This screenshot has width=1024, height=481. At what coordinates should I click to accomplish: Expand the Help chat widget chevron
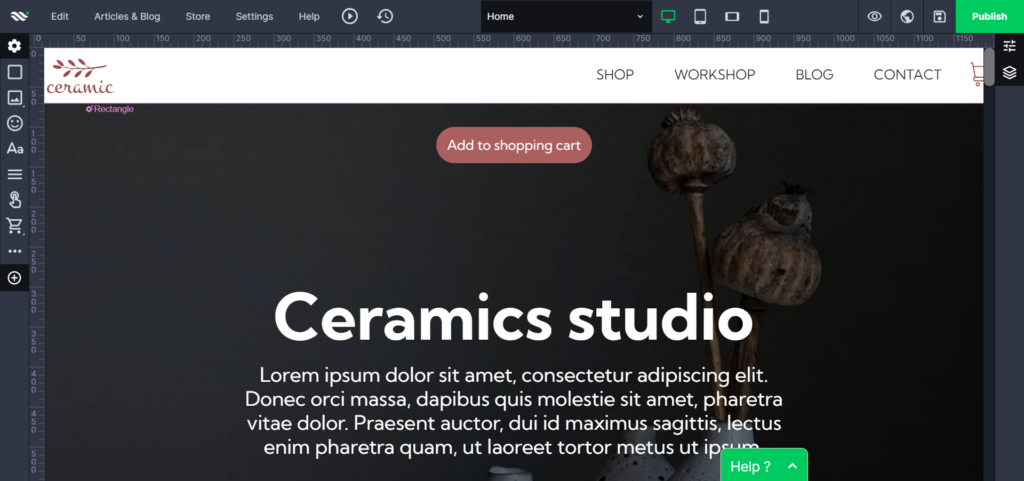pyautogui.click(x=792, y=466)
